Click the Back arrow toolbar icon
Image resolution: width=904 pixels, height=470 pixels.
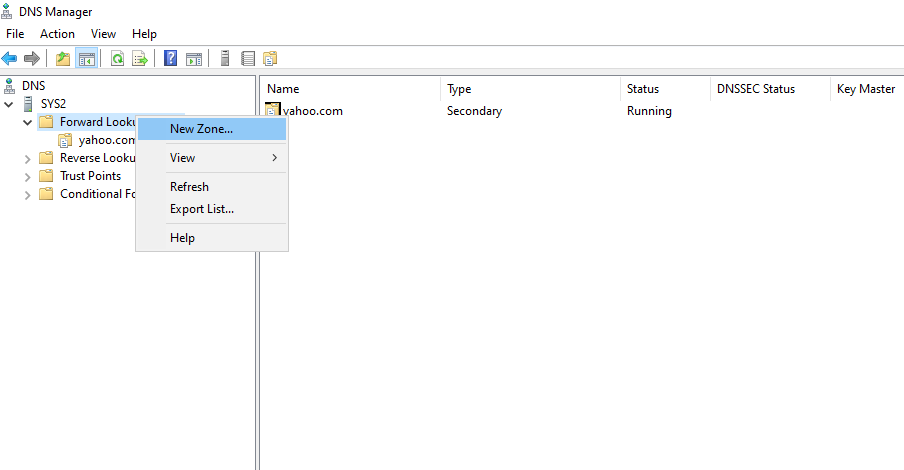coord(10,58)
